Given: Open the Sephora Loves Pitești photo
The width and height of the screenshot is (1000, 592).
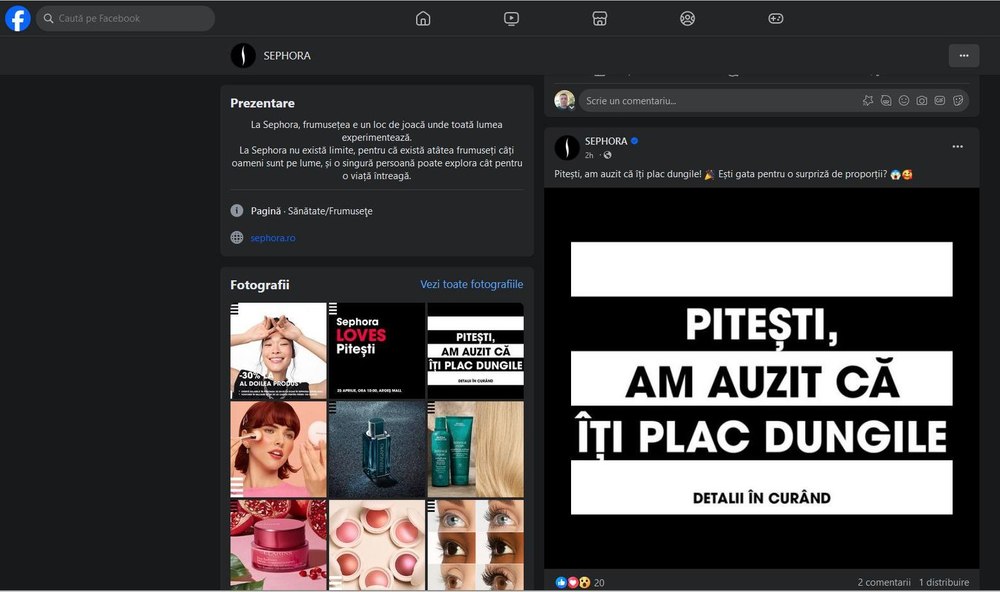Looking at the screenshot, I should pos(376,351).
